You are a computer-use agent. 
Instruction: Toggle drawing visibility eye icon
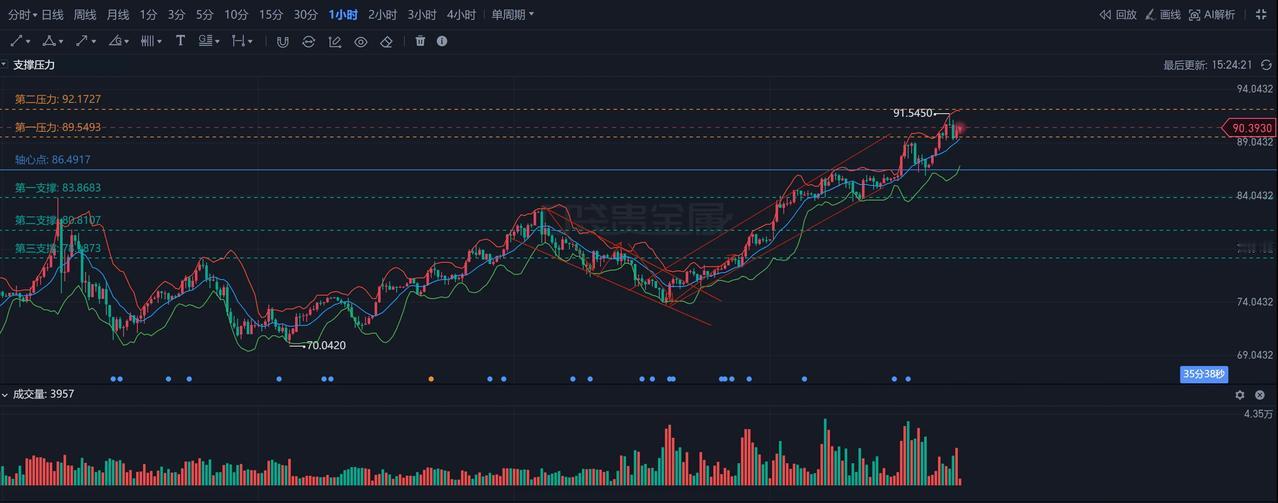tap(360, 41)
